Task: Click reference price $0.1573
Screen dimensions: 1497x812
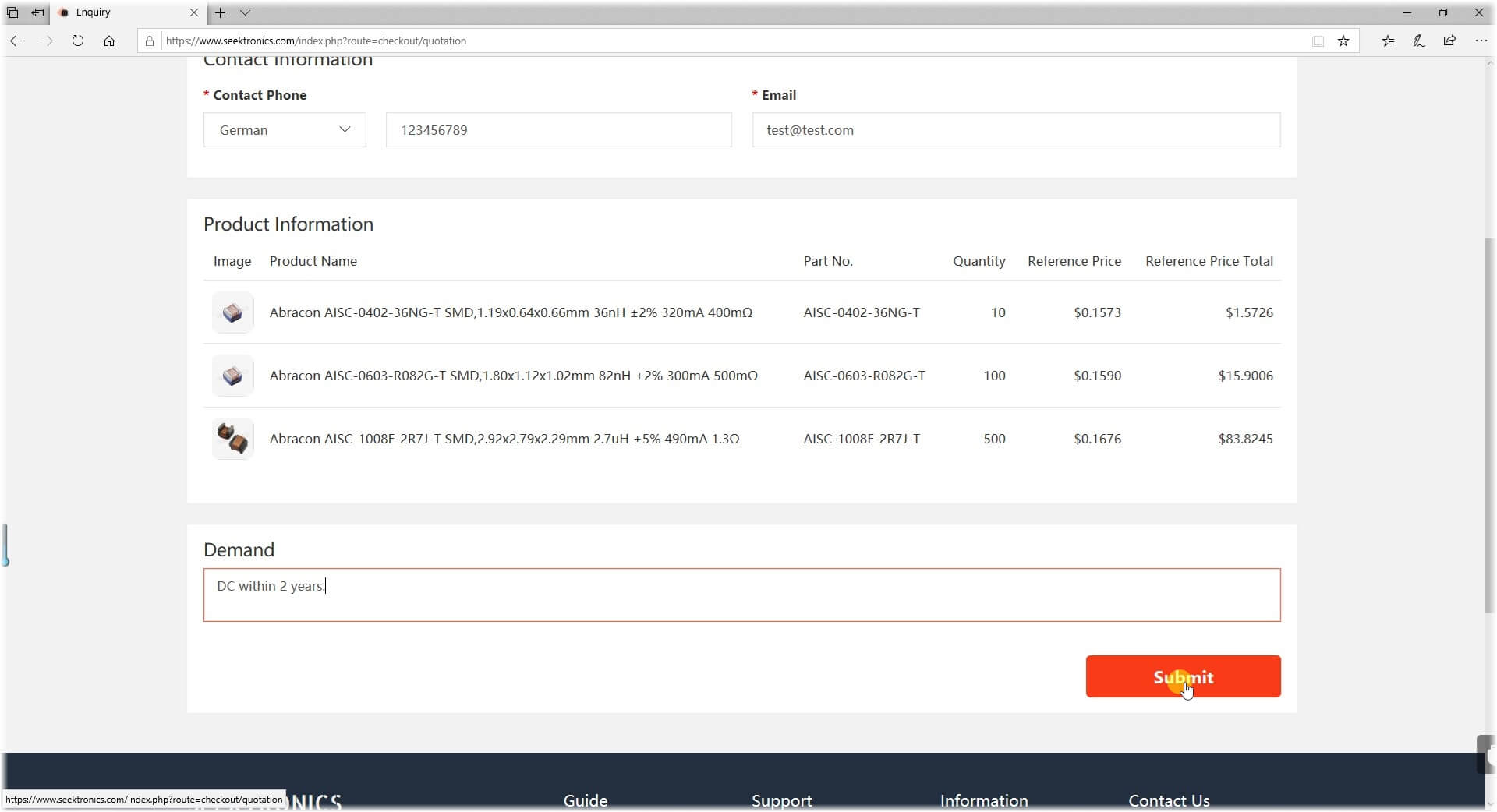Action: [1097, 312]
